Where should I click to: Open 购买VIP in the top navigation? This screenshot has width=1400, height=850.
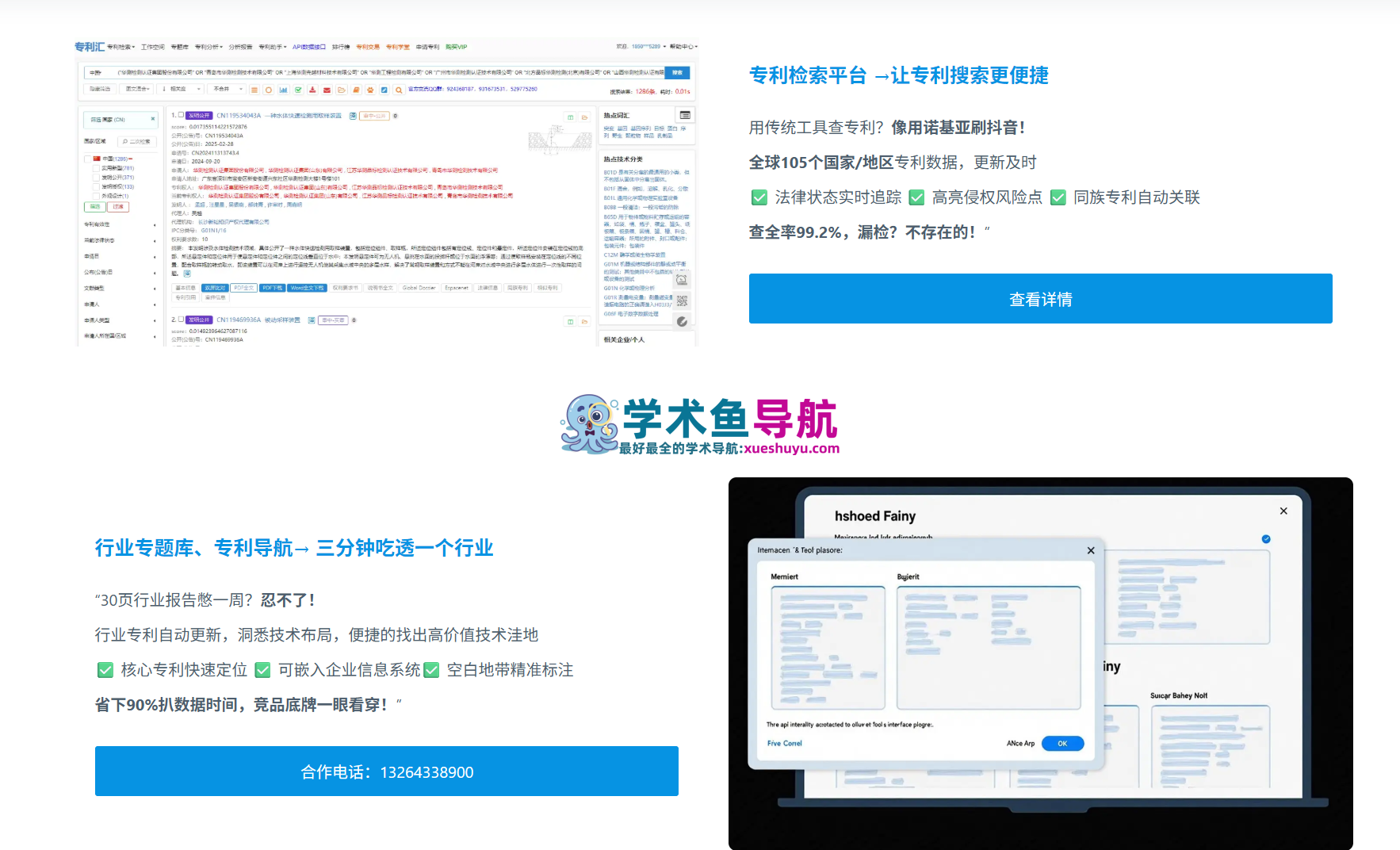(x=457, y=47)
